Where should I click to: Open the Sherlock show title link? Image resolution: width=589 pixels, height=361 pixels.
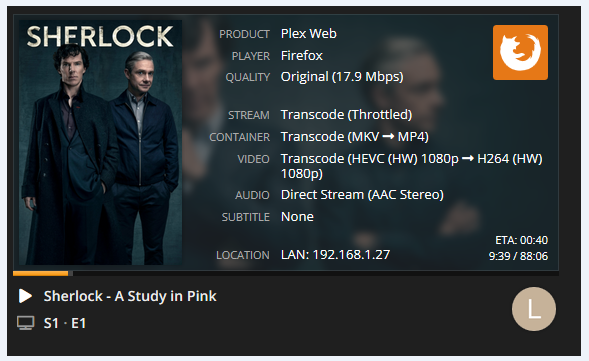point(73,296)
